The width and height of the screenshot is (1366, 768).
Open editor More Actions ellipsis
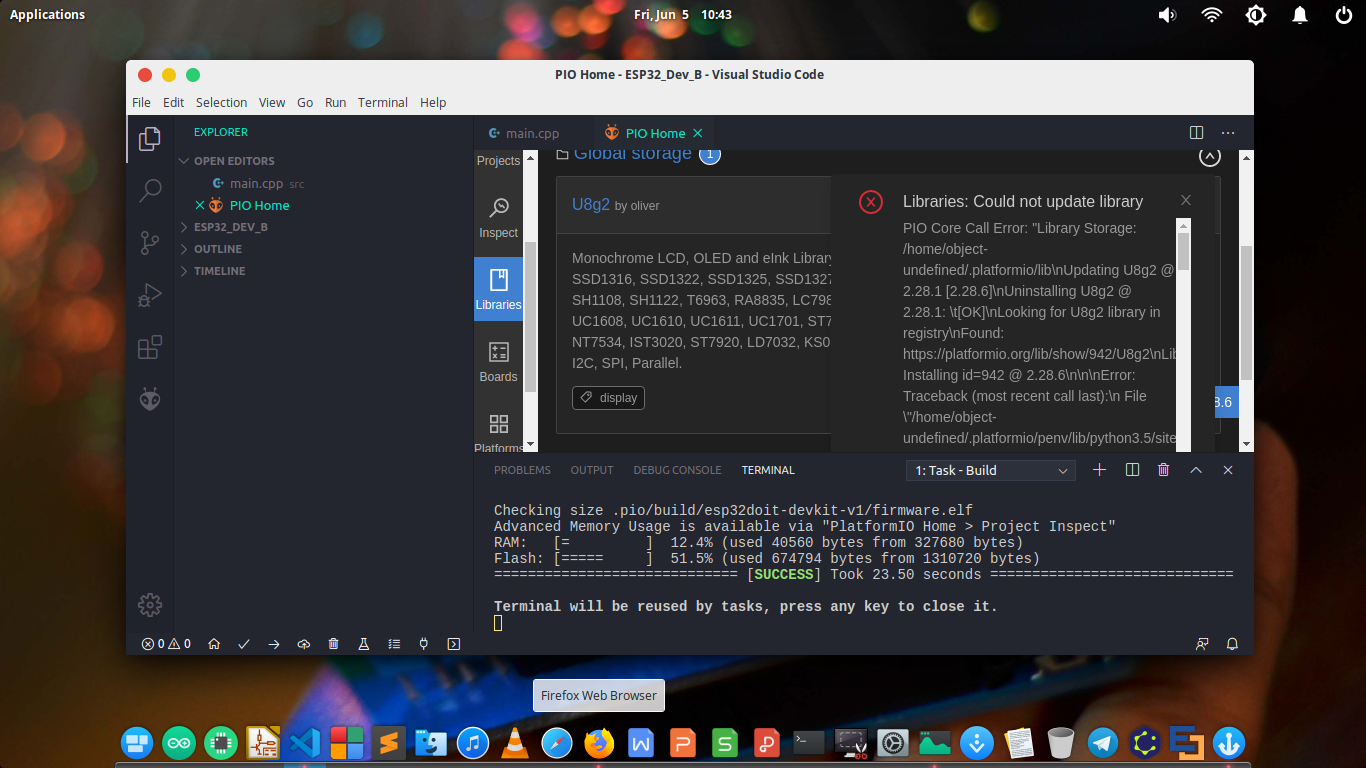[x=1228, y=133]
